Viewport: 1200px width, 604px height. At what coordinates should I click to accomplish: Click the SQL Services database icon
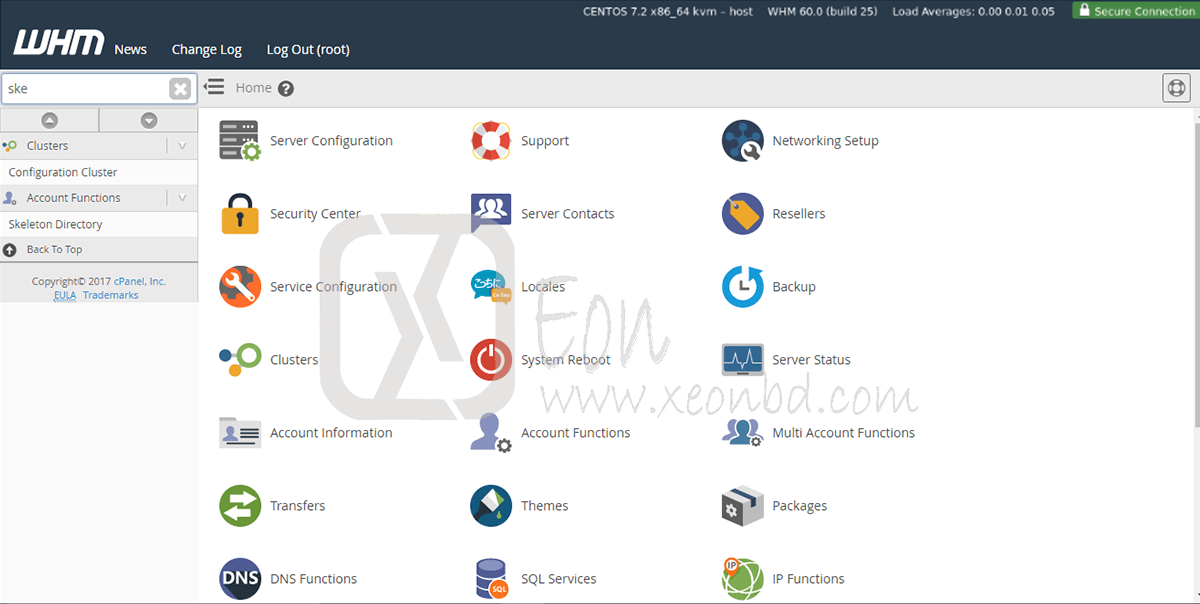(x=490, y=579)
